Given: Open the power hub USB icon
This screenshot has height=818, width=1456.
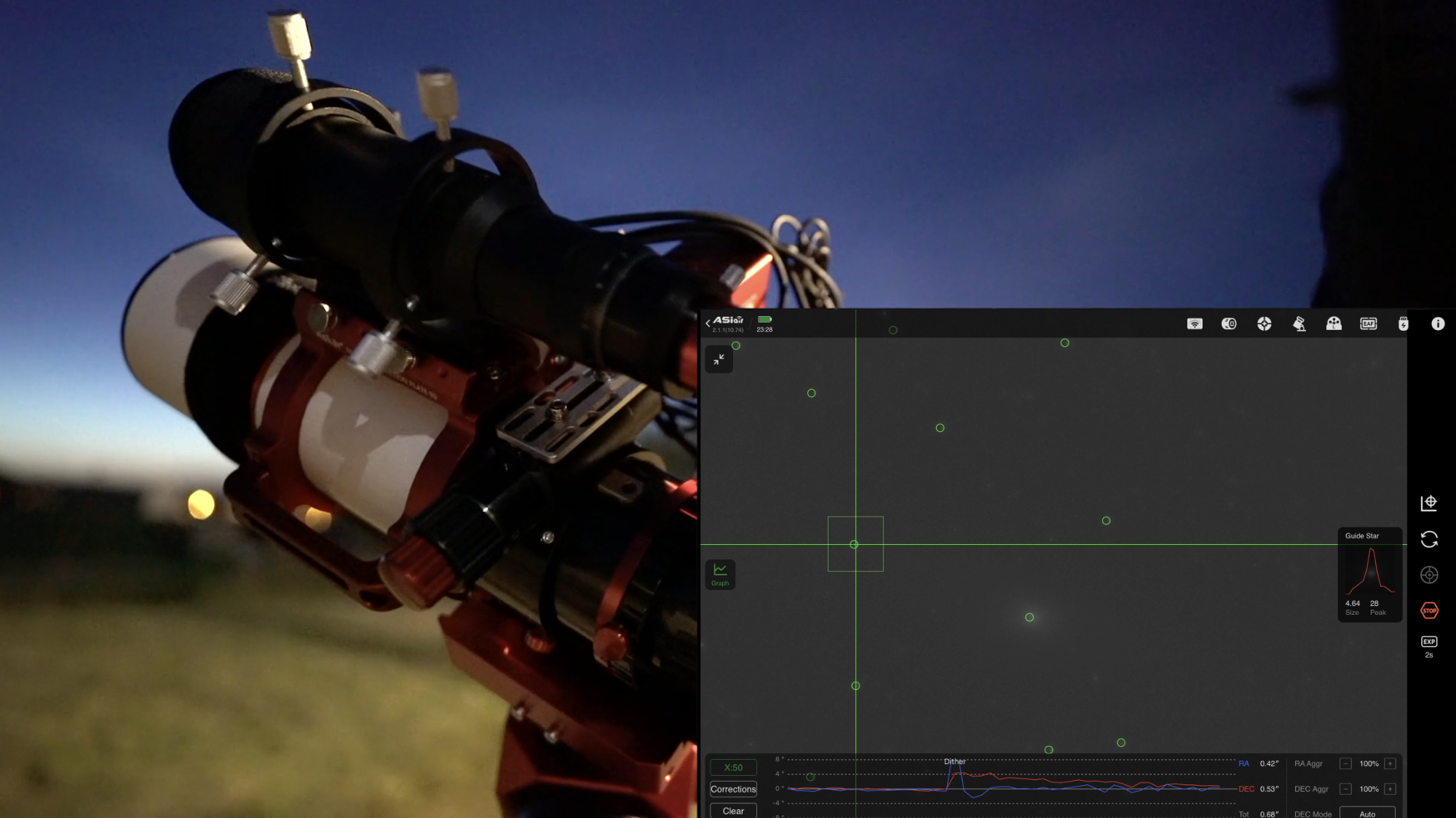Looking at the screenshot, I should (1404, 323).
